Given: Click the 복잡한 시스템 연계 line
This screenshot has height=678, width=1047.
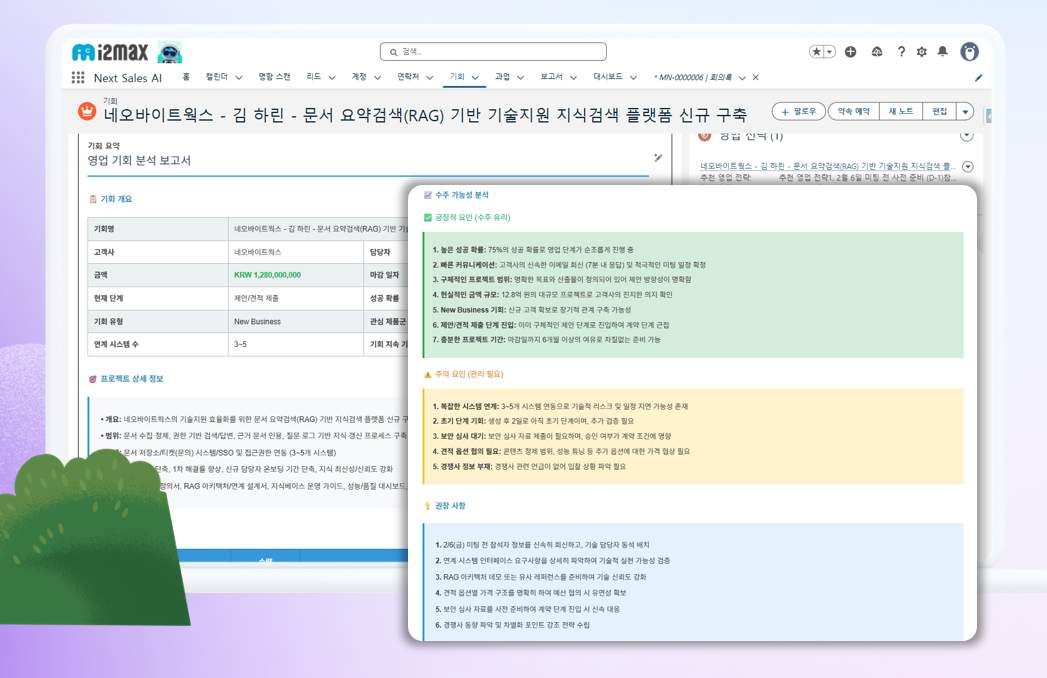Looking at the screenshot, I should (560, 406).
